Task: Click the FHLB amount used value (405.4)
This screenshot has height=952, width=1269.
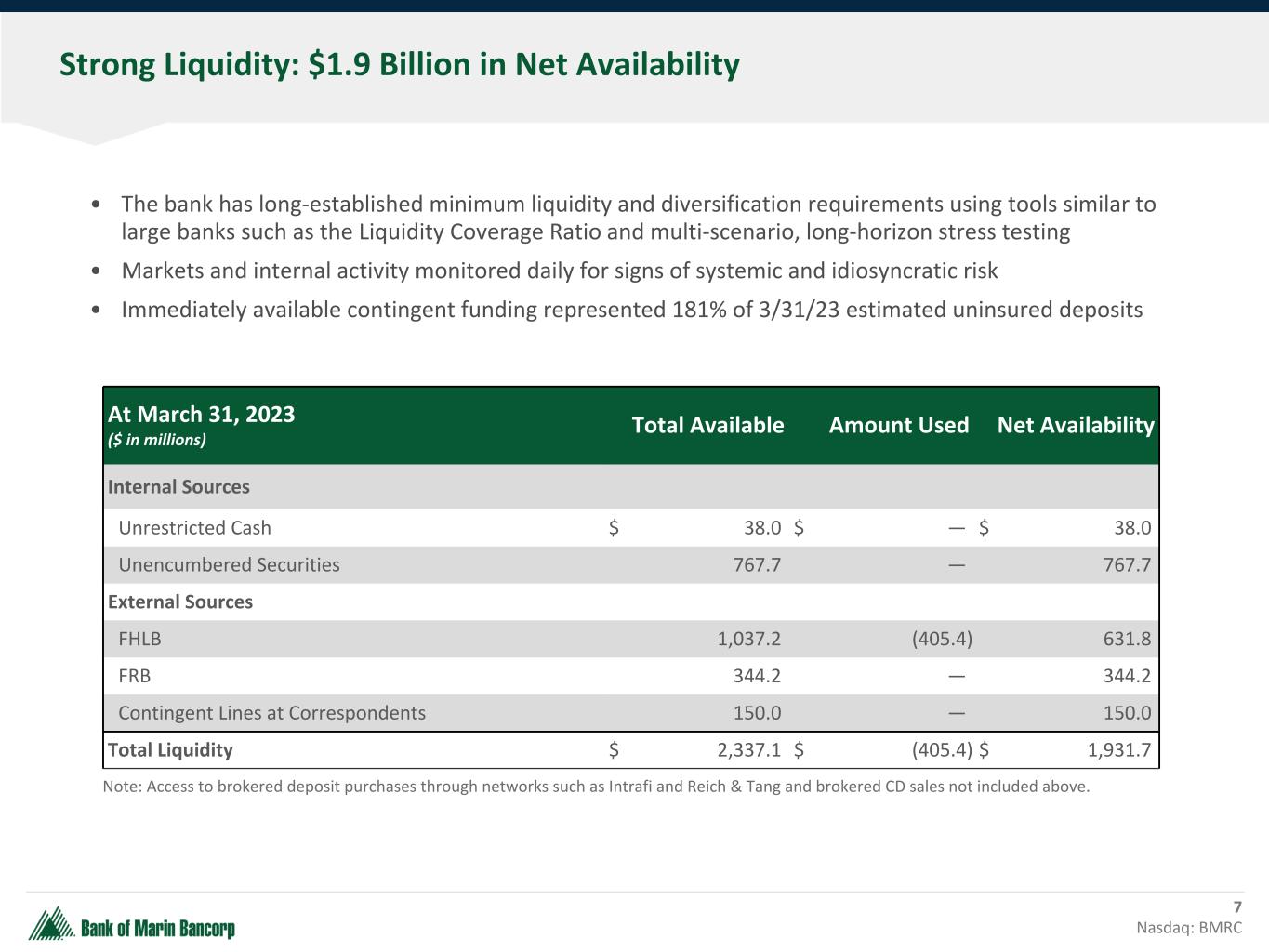Action: coord(942,639)
